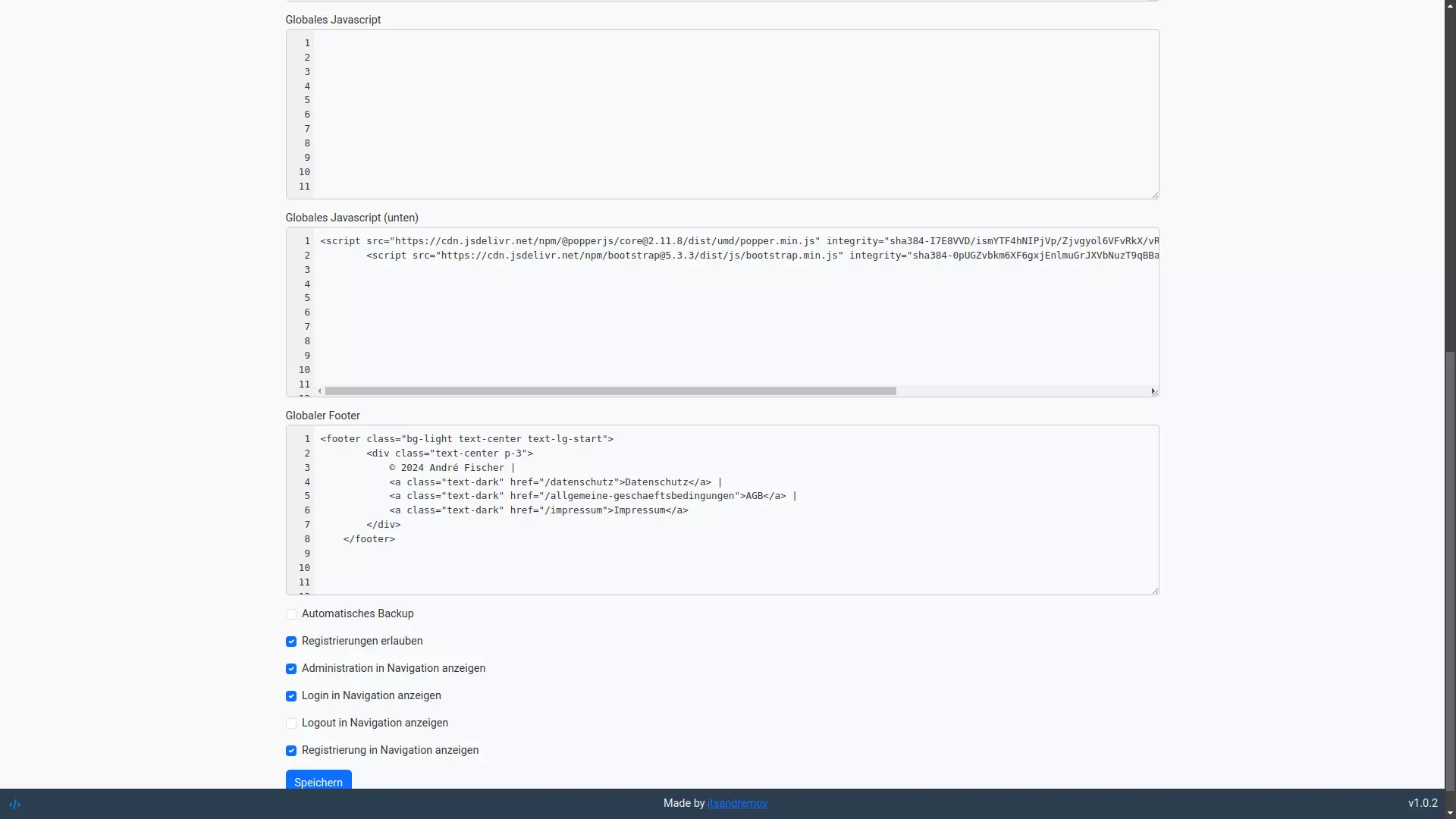Click the page scrollbar down arrow
This screenshot has height=819, width=1456.
1450,813
